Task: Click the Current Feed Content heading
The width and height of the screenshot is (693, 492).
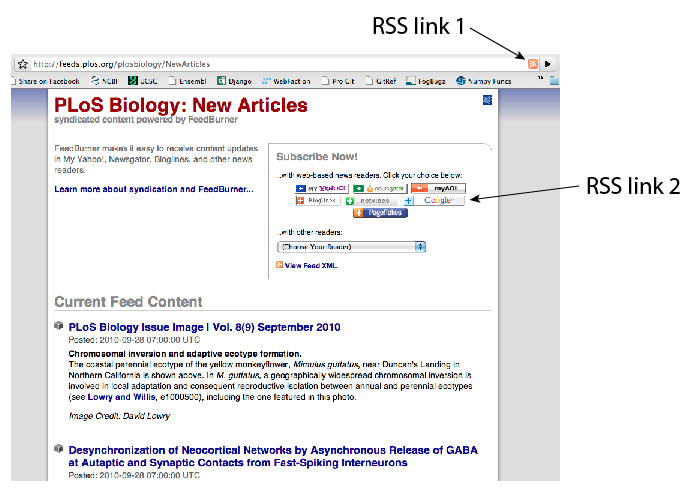Action: tap(128, 301)
